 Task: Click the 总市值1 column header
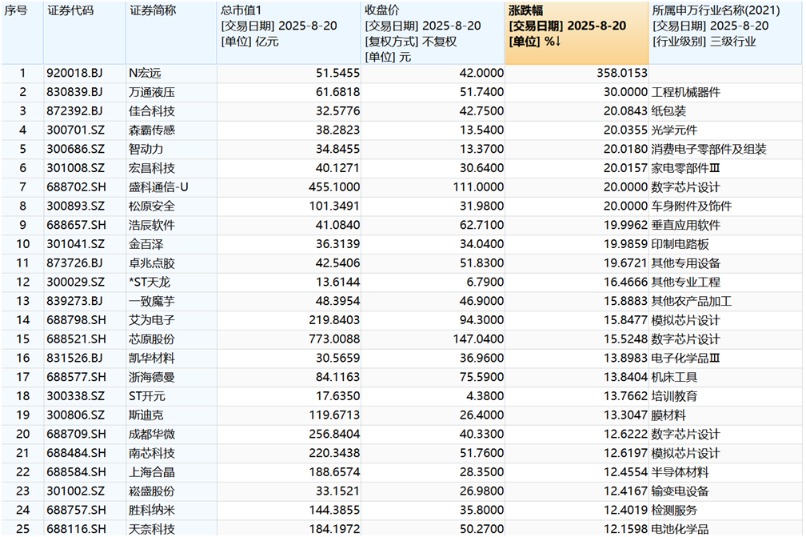(x=288, y=33)
